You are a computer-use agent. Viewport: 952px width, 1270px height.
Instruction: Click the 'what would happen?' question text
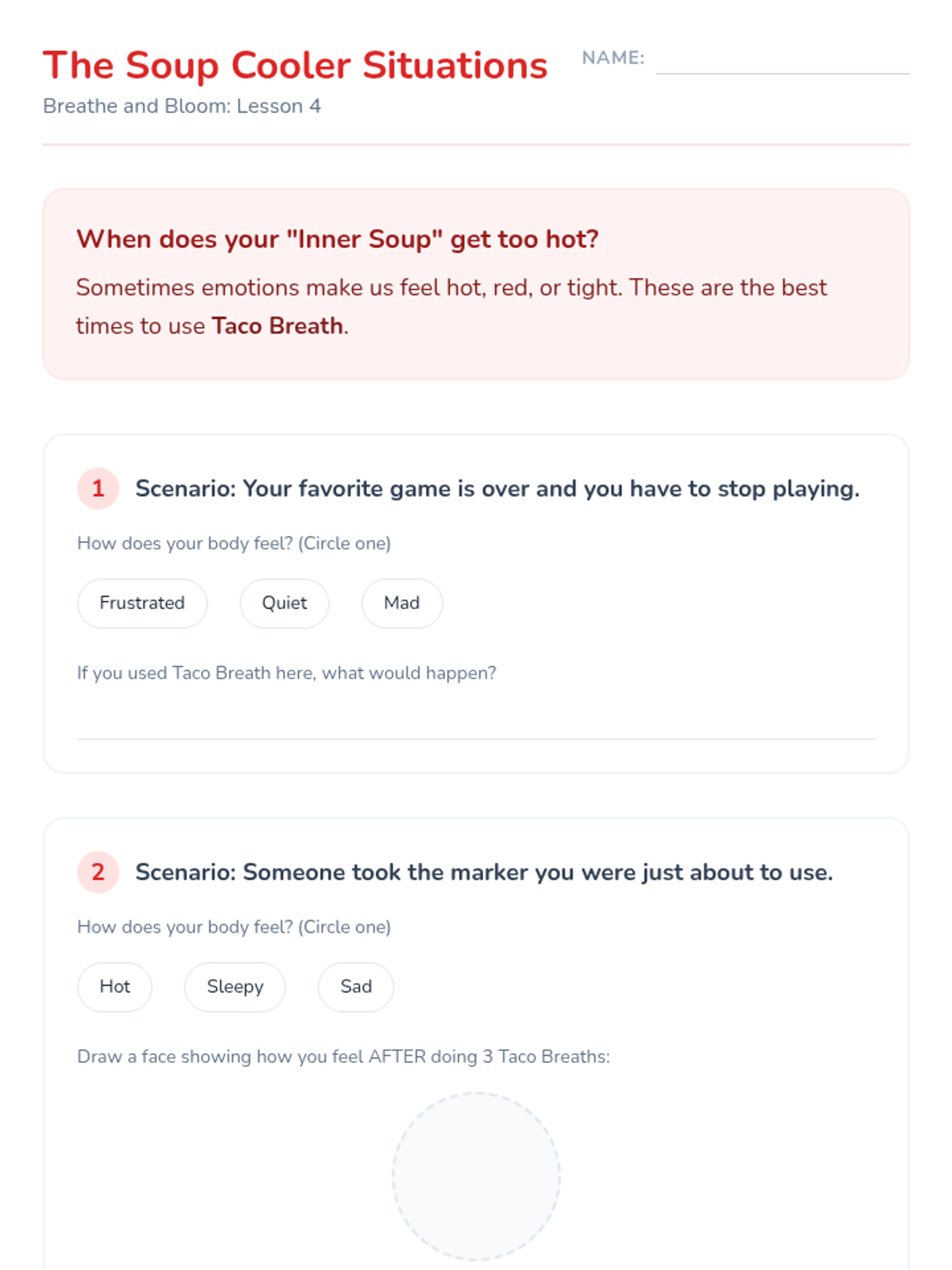click(286, 673)
